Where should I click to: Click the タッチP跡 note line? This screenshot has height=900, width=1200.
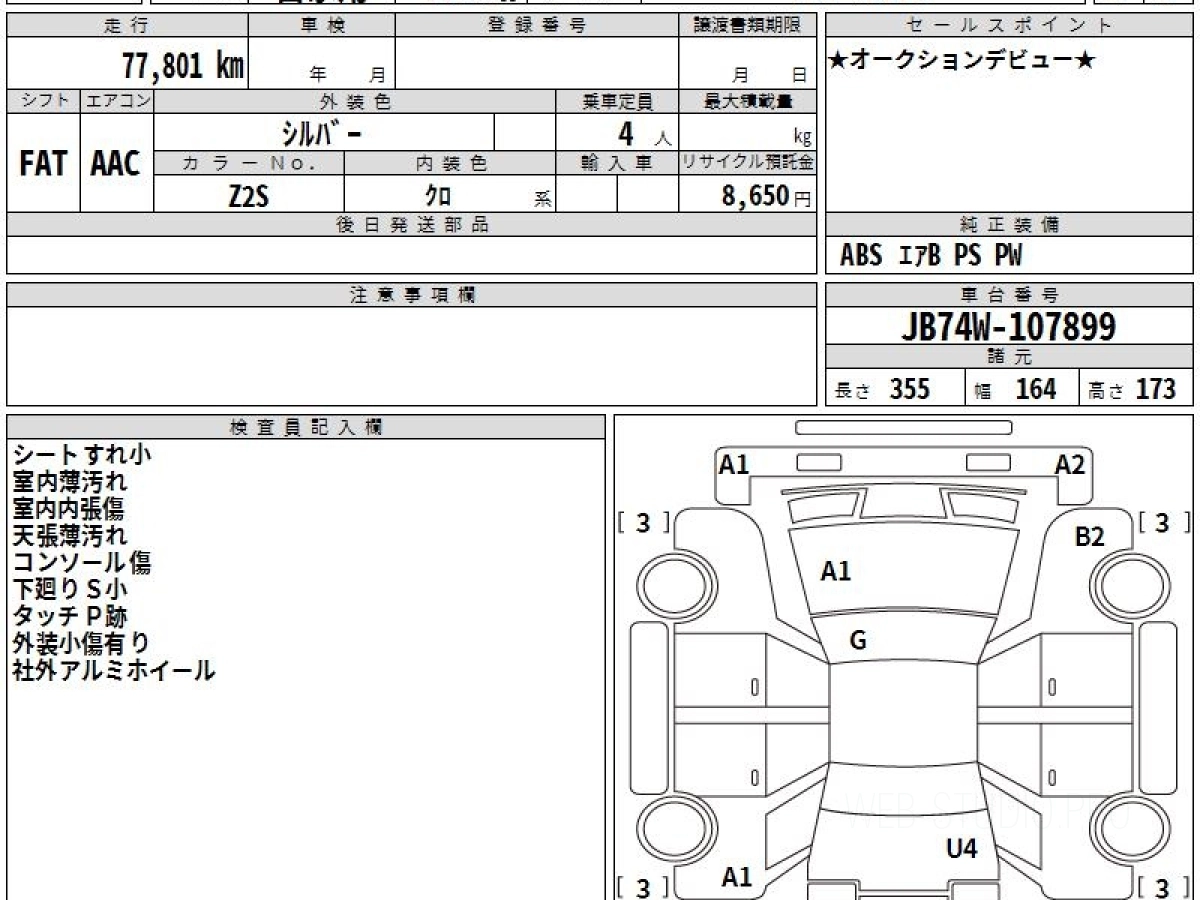coord(70,616)
